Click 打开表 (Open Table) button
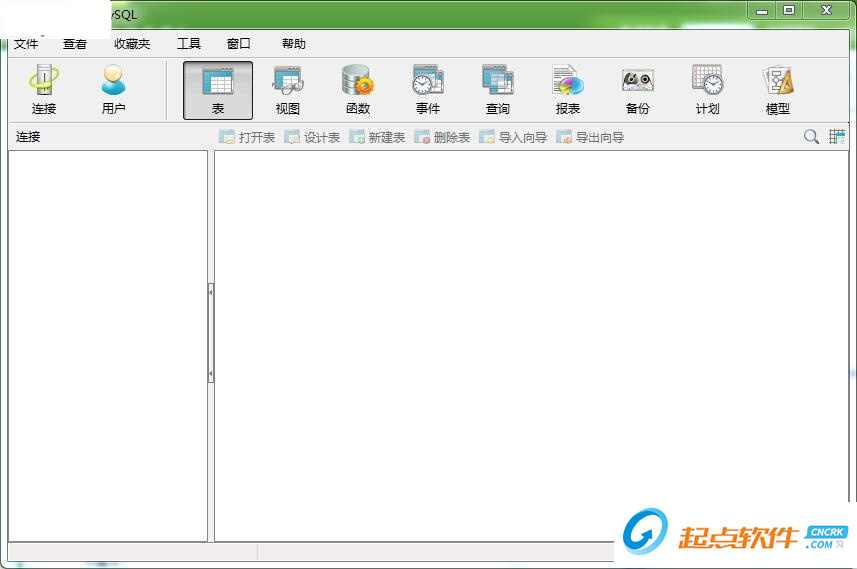 [247, 137]
